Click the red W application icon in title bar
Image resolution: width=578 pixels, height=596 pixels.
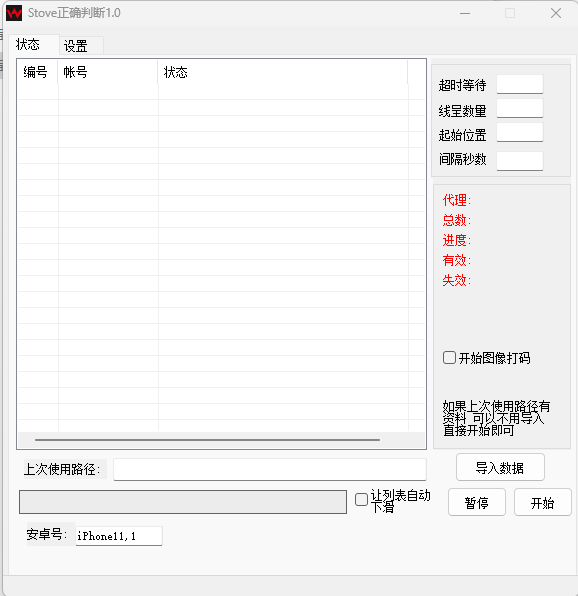14,13
